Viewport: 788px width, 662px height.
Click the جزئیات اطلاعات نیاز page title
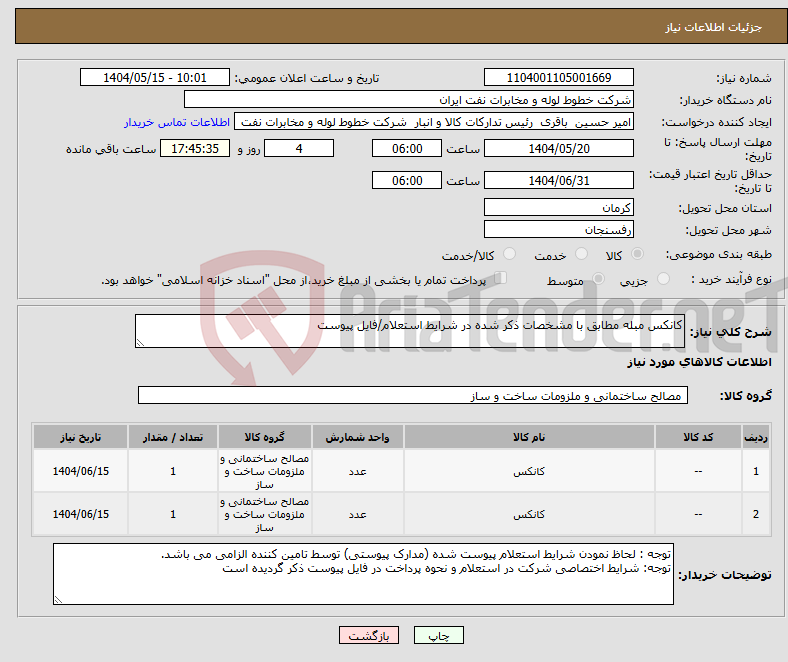coord(714,27)
